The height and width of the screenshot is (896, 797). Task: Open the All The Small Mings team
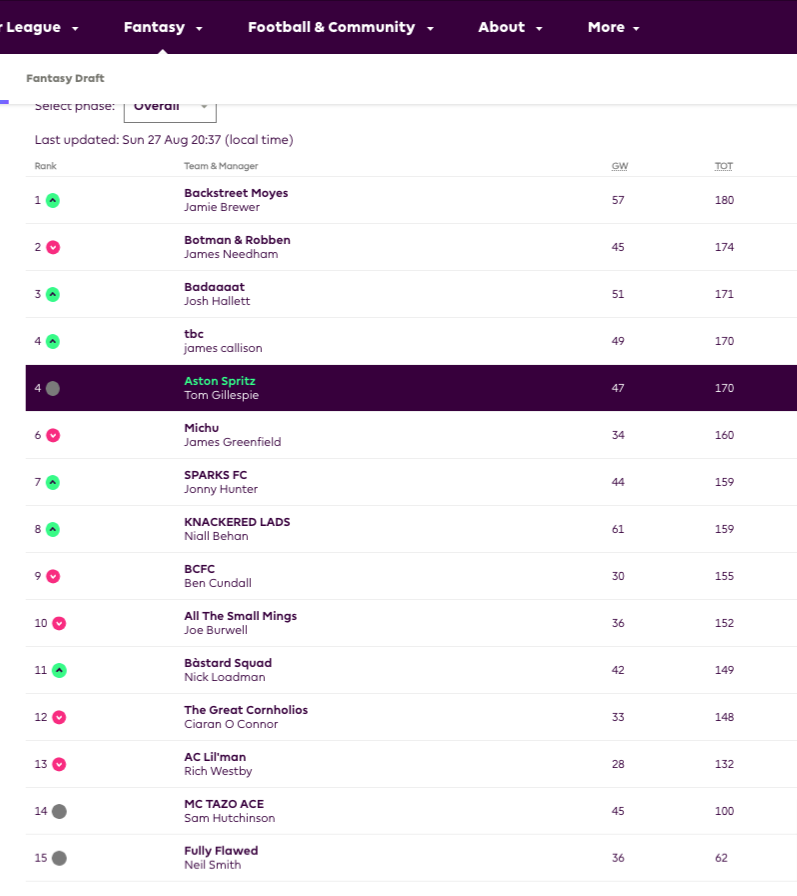(x=240, y=616)
